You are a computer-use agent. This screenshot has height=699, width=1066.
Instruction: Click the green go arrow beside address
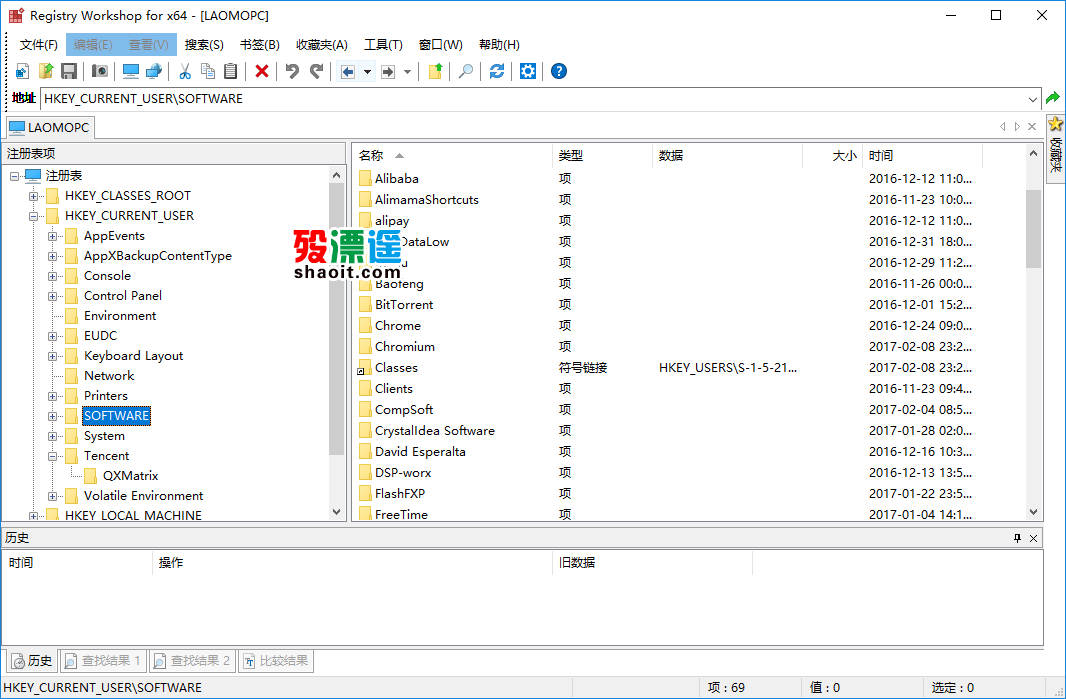1053,98
